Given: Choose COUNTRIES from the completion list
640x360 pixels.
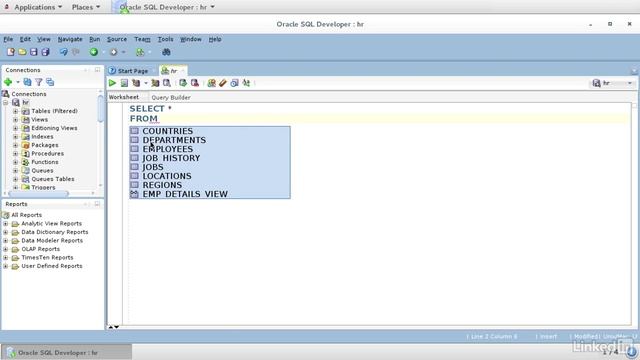Looking at the screenshot, I should coord(210,131).
